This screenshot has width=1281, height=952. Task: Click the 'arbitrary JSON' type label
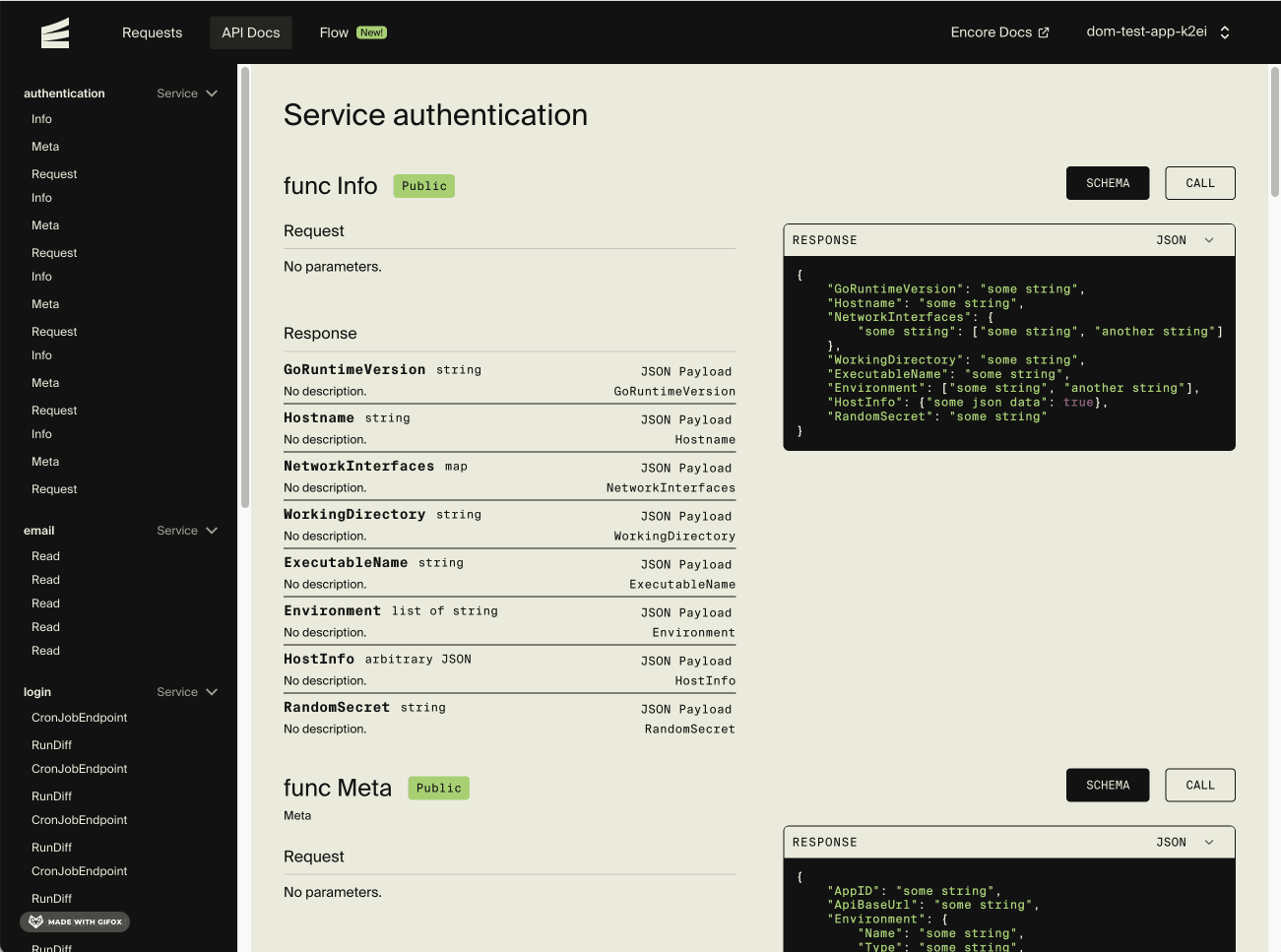(418, 660)
